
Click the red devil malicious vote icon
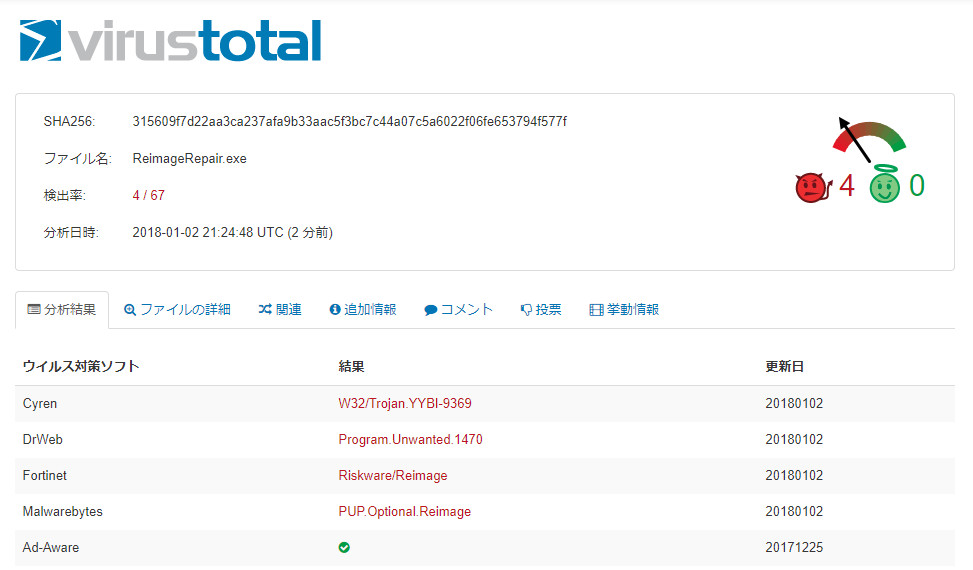click(811, 187)
